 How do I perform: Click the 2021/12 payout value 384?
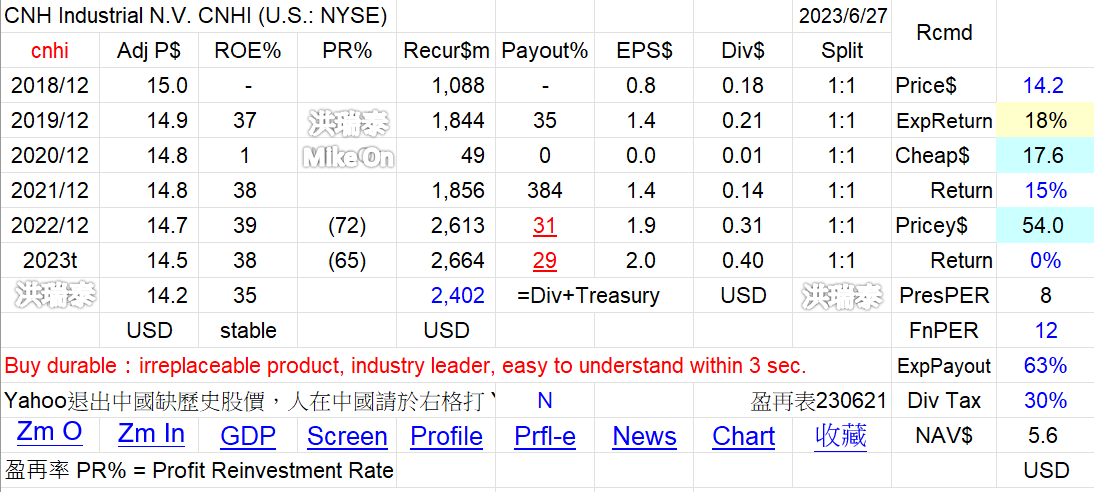coord(545,190)
